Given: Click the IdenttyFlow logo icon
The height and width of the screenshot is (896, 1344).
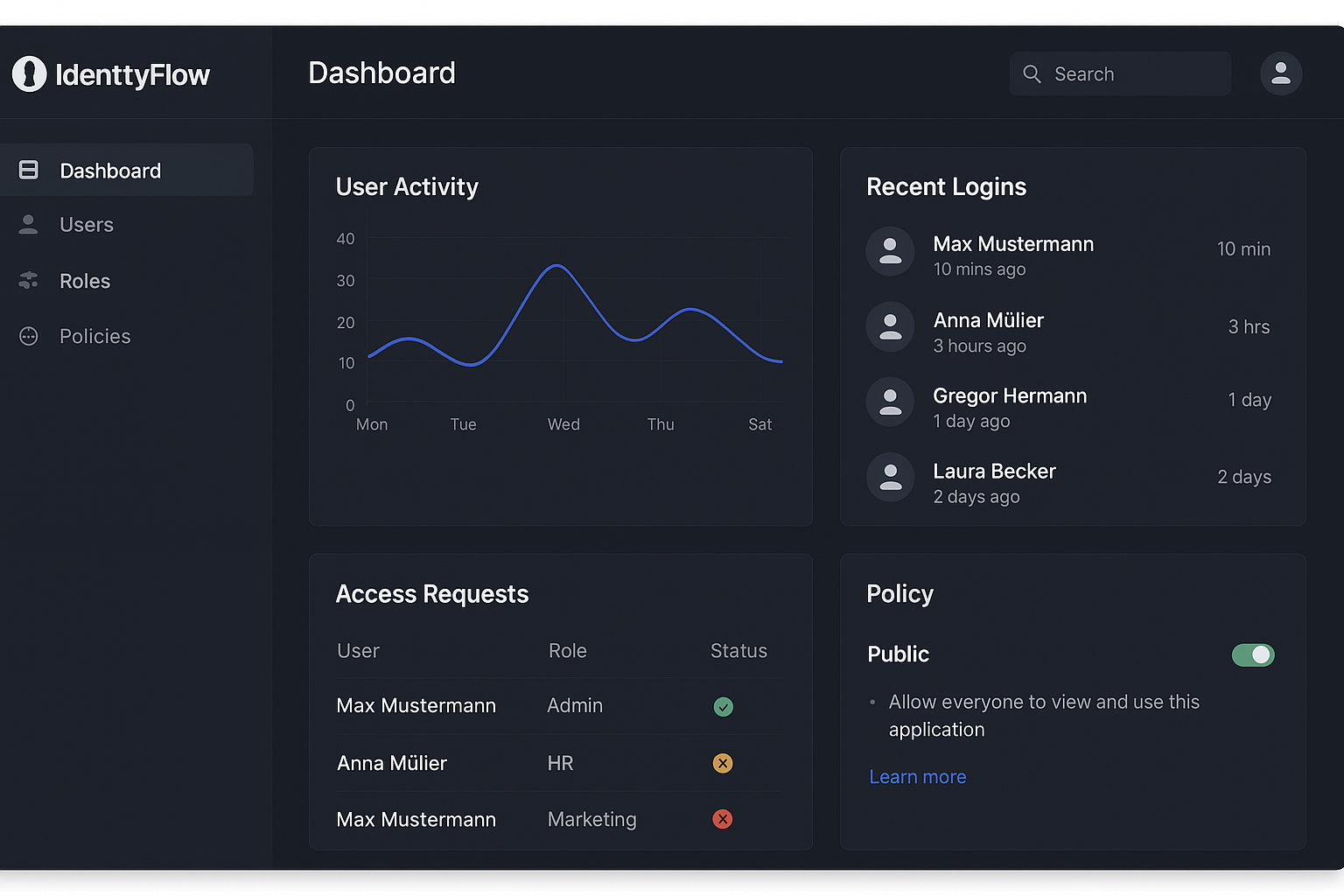Looking at the screenshot, I should 30,73.
